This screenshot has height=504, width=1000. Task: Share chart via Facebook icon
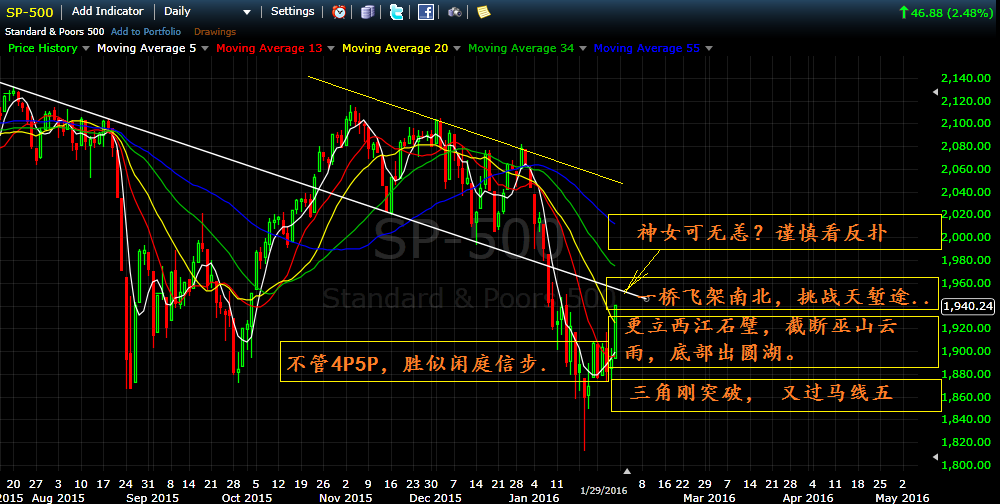point(425,11)
